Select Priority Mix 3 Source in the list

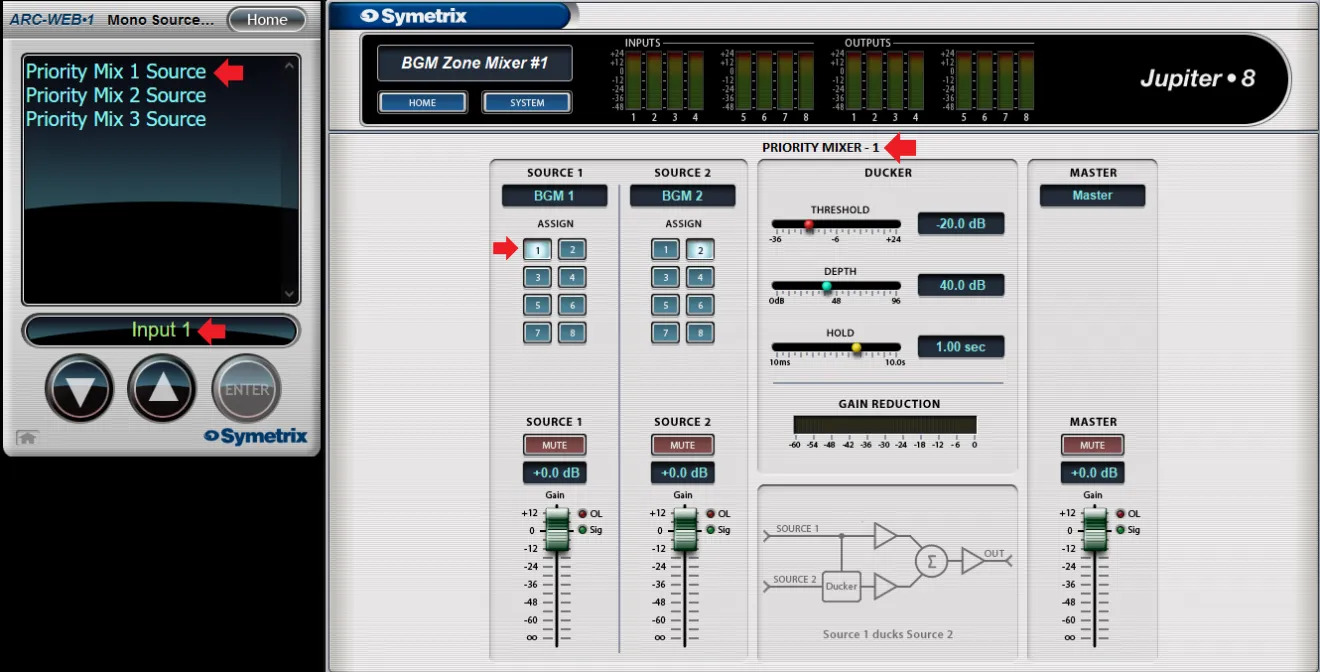point(116,119)
